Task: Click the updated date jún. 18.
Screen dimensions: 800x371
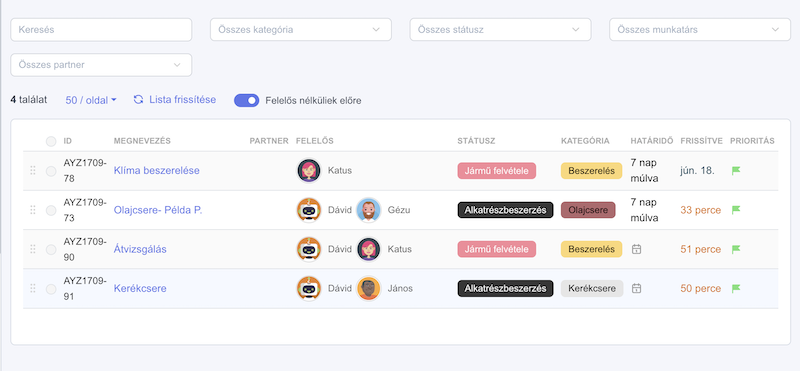Action: (697, 170)
